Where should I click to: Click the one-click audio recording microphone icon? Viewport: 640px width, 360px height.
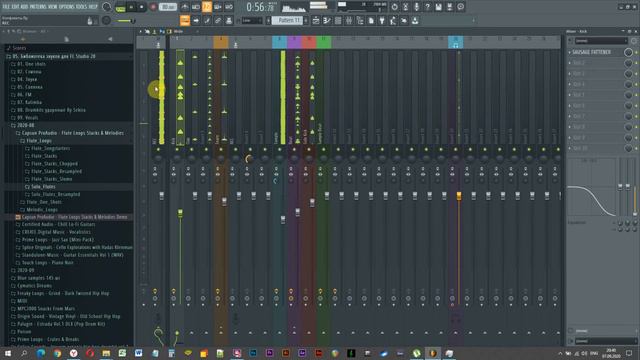416,7
